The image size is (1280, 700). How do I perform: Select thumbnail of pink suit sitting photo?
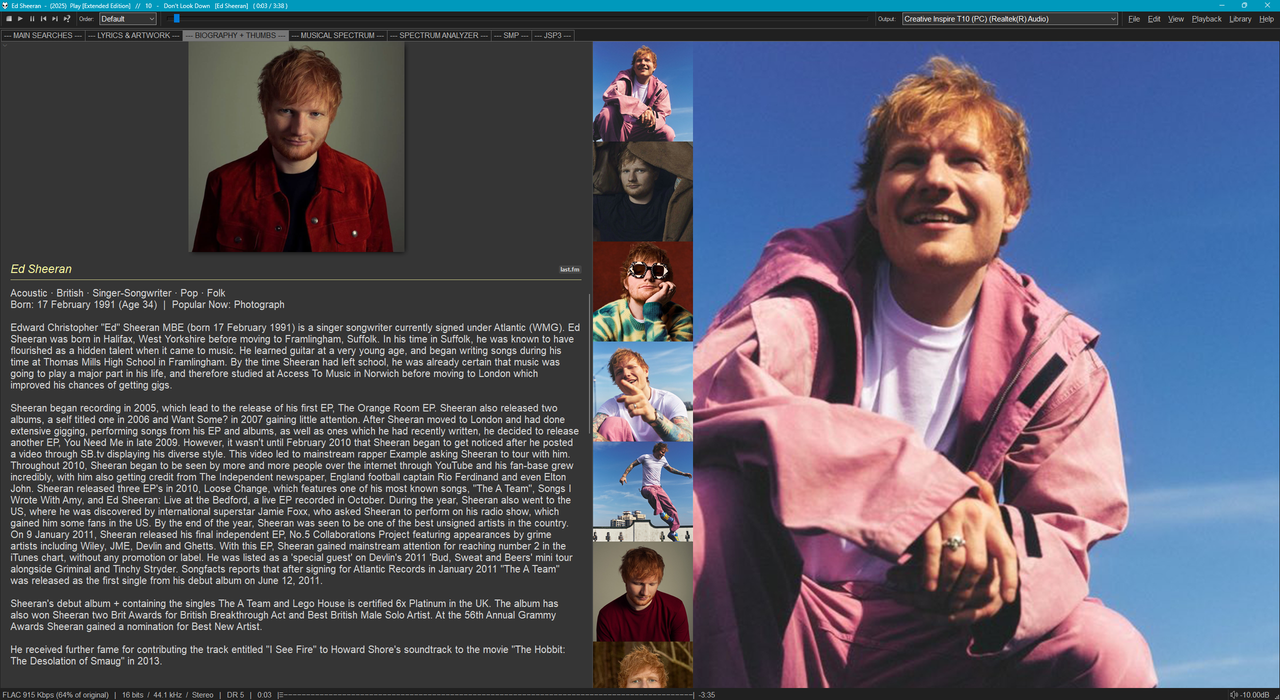tap(643, 91)
